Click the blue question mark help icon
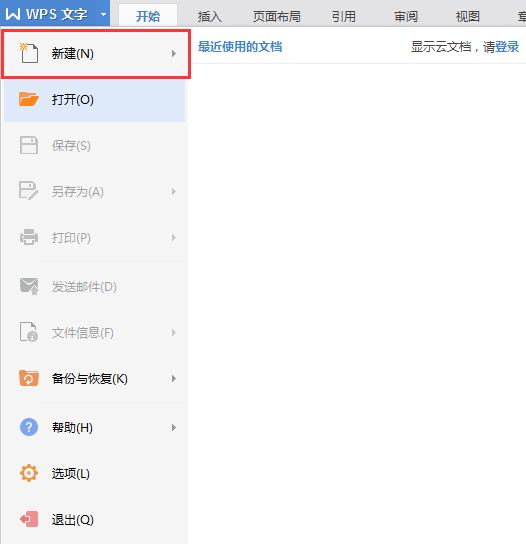Image resolution: width=526 pixels, height=544 pixels. [x=29, y=427]
